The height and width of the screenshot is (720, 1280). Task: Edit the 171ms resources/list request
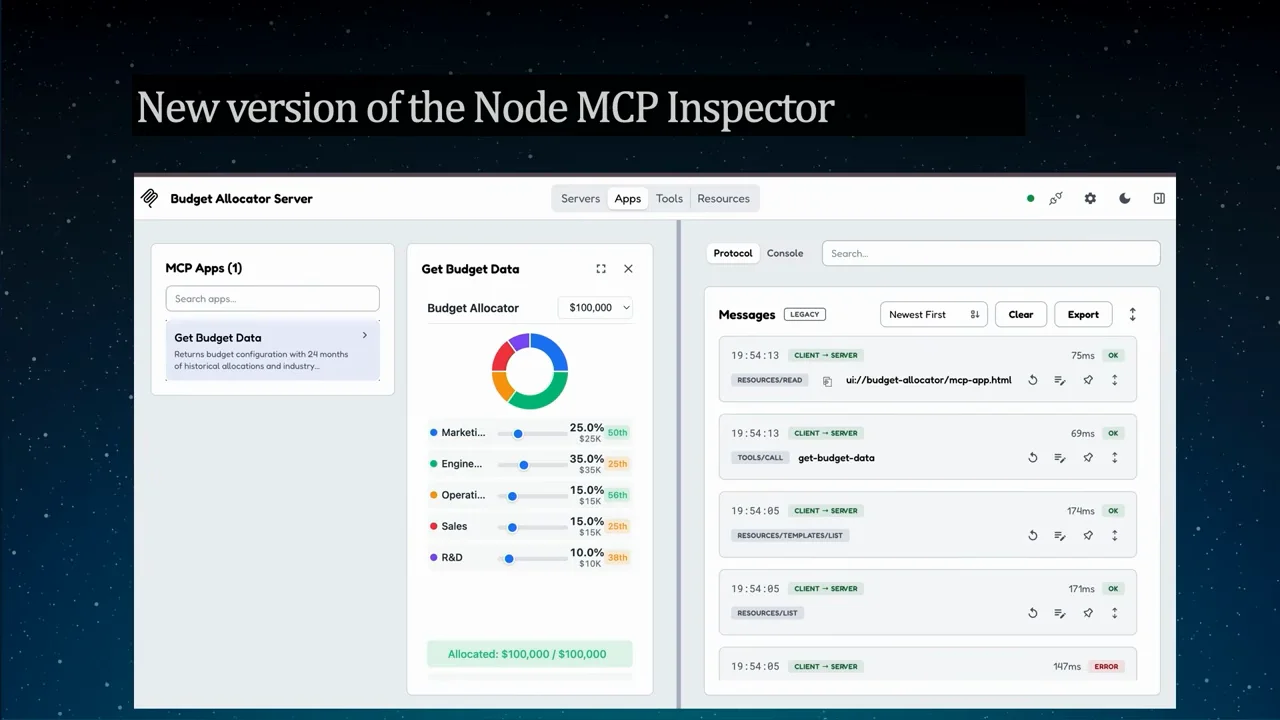coord(1060,613)
